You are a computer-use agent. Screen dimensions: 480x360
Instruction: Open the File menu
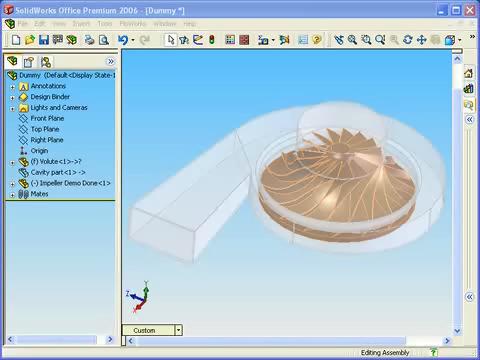click(x=22, y=24)
